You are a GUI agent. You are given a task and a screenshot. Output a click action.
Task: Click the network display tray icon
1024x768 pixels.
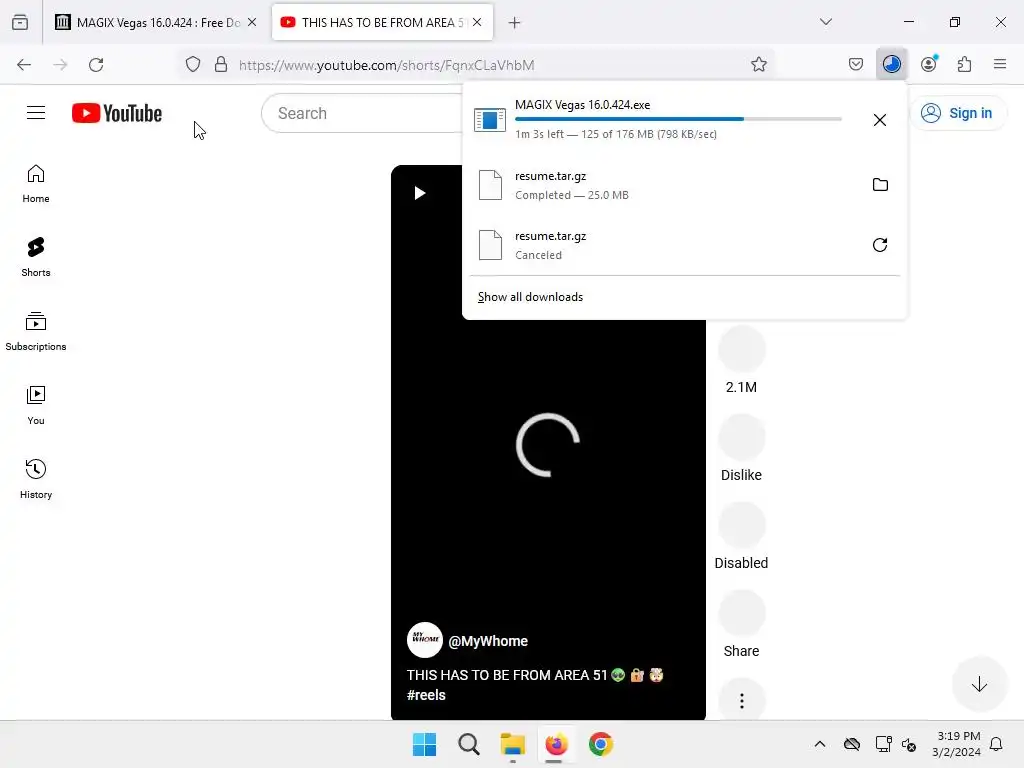pos(883,744)
